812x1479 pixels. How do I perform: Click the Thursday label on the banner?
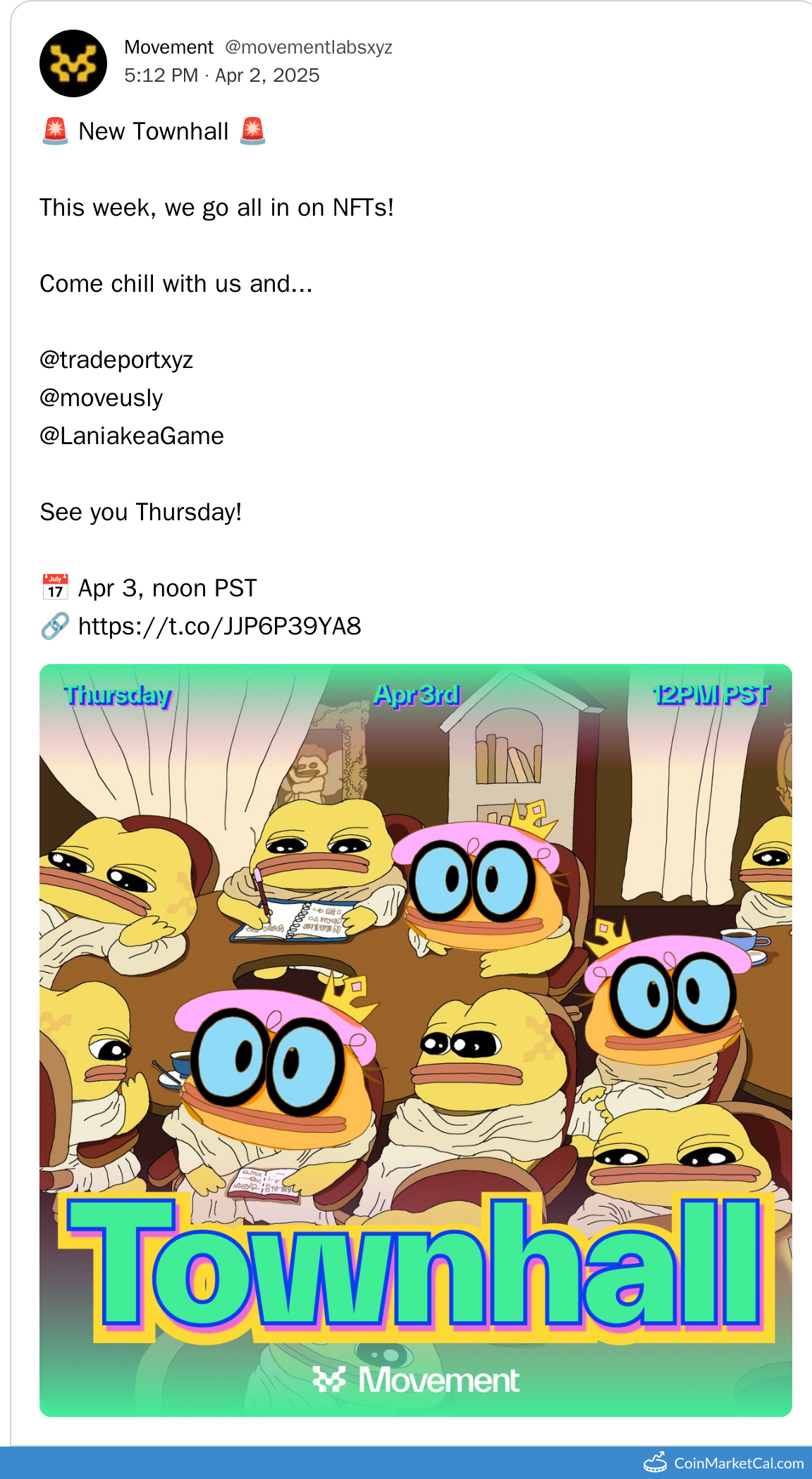[118, 695]
